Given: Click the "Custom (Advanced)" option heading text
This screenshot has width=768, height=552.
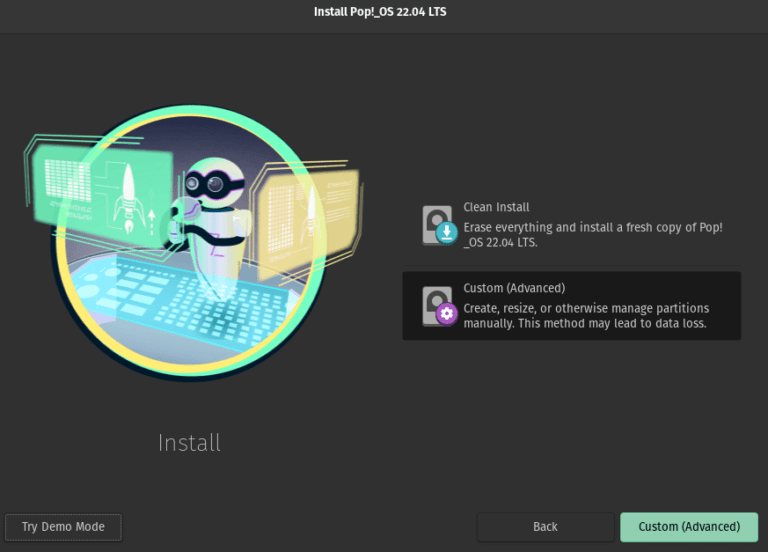Looking at the screenshot, I should [x=514, y=288].
